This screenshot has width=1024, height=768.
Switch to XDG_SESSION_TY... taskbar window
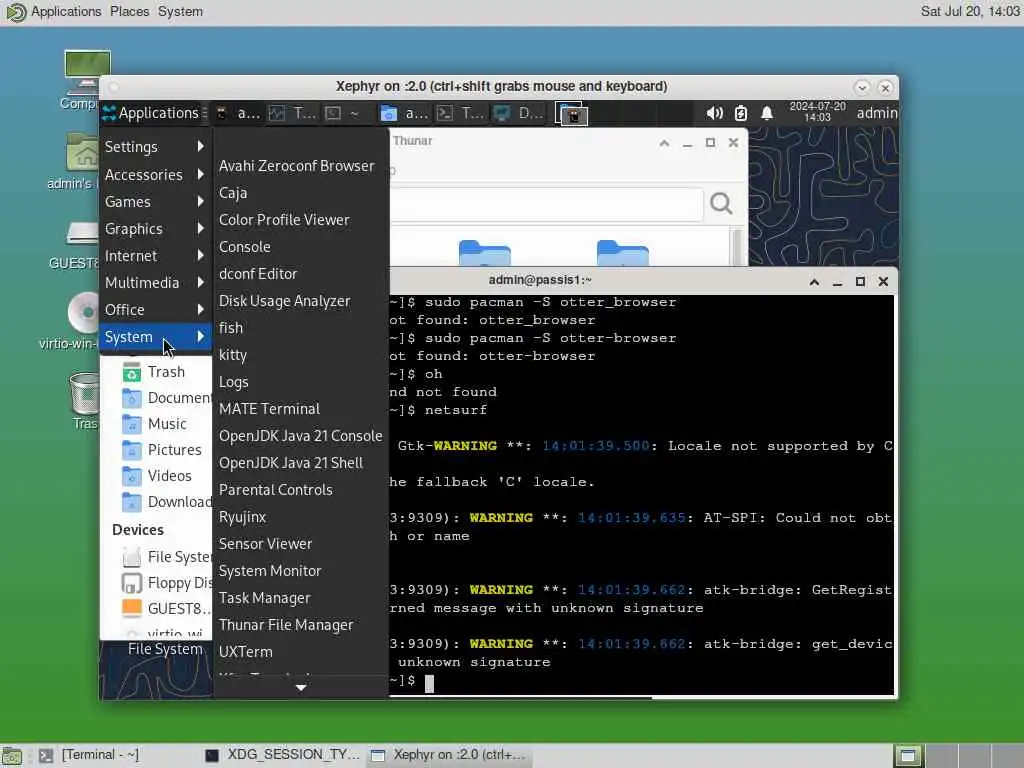[282, 755]
